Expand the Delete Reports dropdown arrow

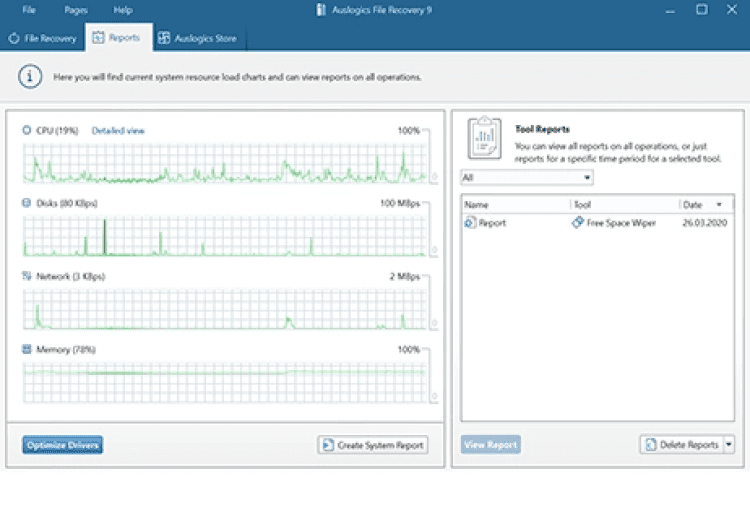pyautogui.click(x=728, y=444)
